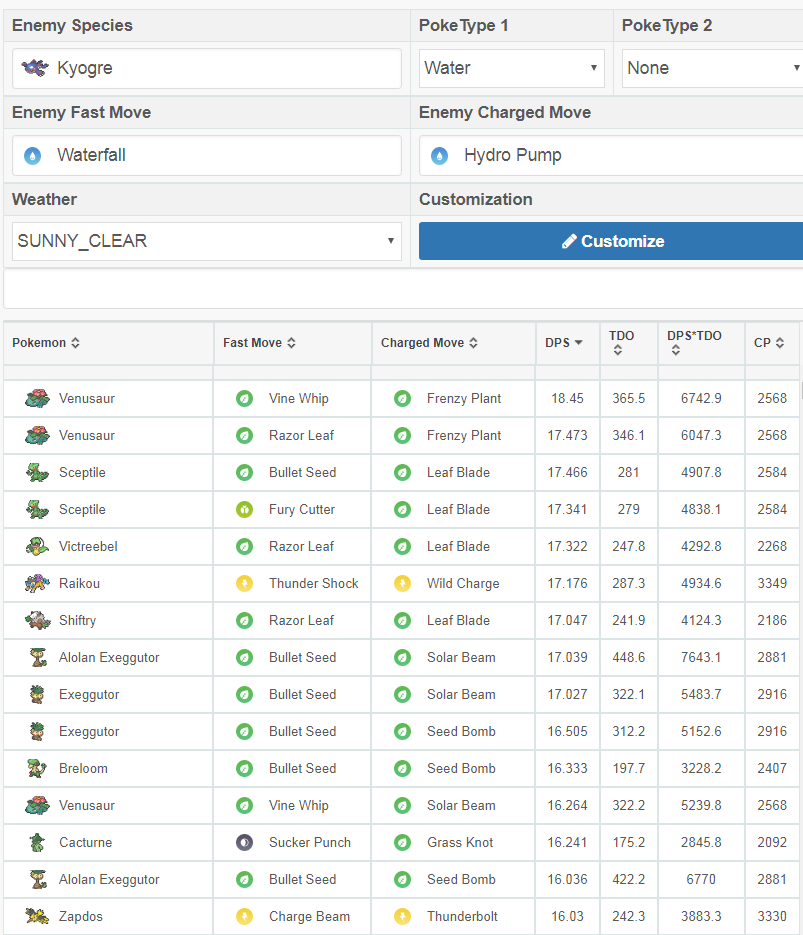Click the Shiftry sprite icon

(x=38, y=620)
